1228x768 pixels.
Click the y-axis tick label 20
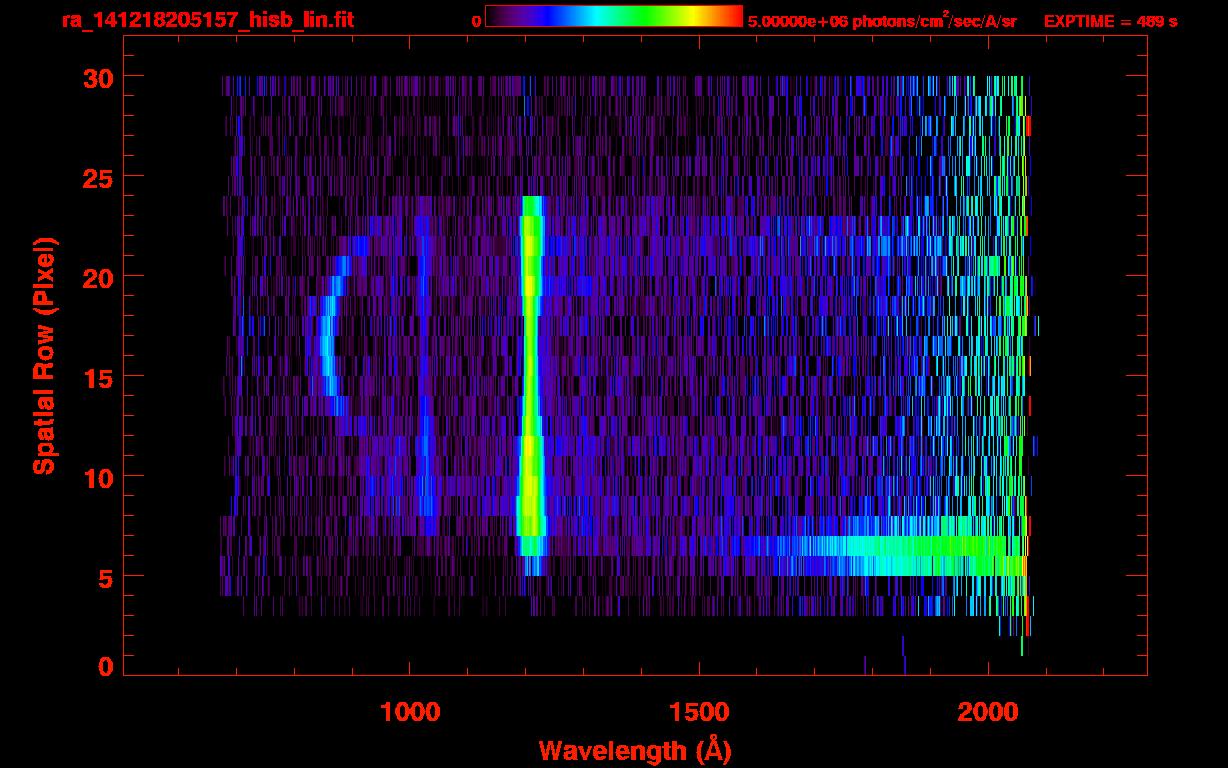[97, 277]
